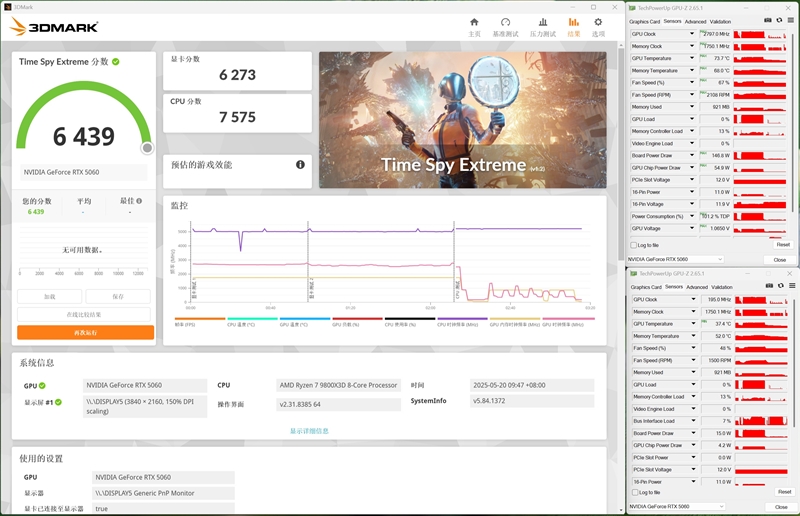The width and height of the screenshot is (800, 516).
Task: Open the NVIDIA GeForce RTX 5060 selector in upper GPU-Z
Action: coord(676,259)
